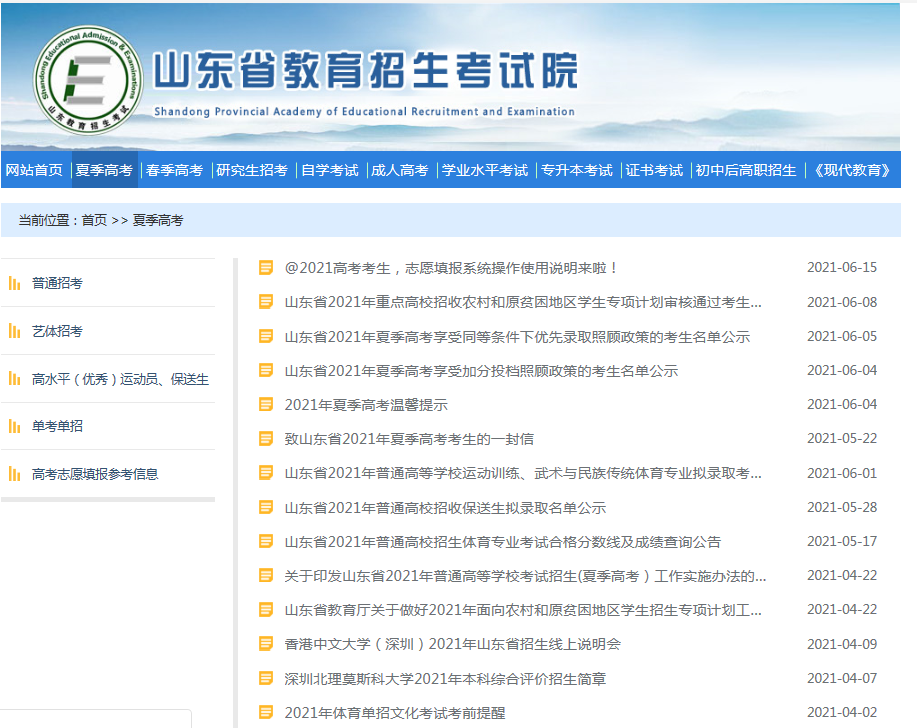Image resolution: width=917 pixels, height=728 pixels.
Task: Open 研究生招考 navigation item
Action: (252, 170)
